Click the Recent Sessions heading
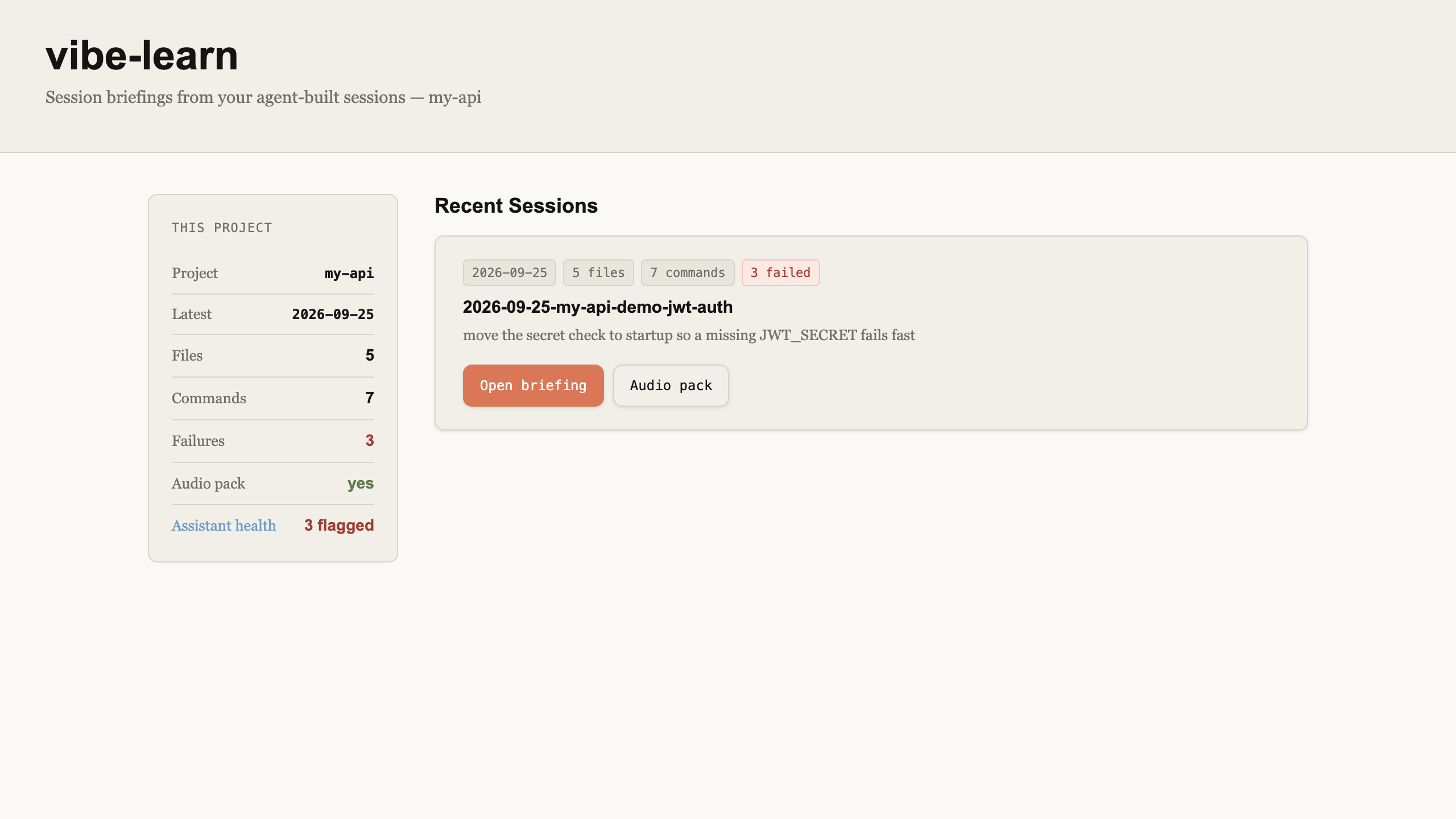 (x=516, y=206)
